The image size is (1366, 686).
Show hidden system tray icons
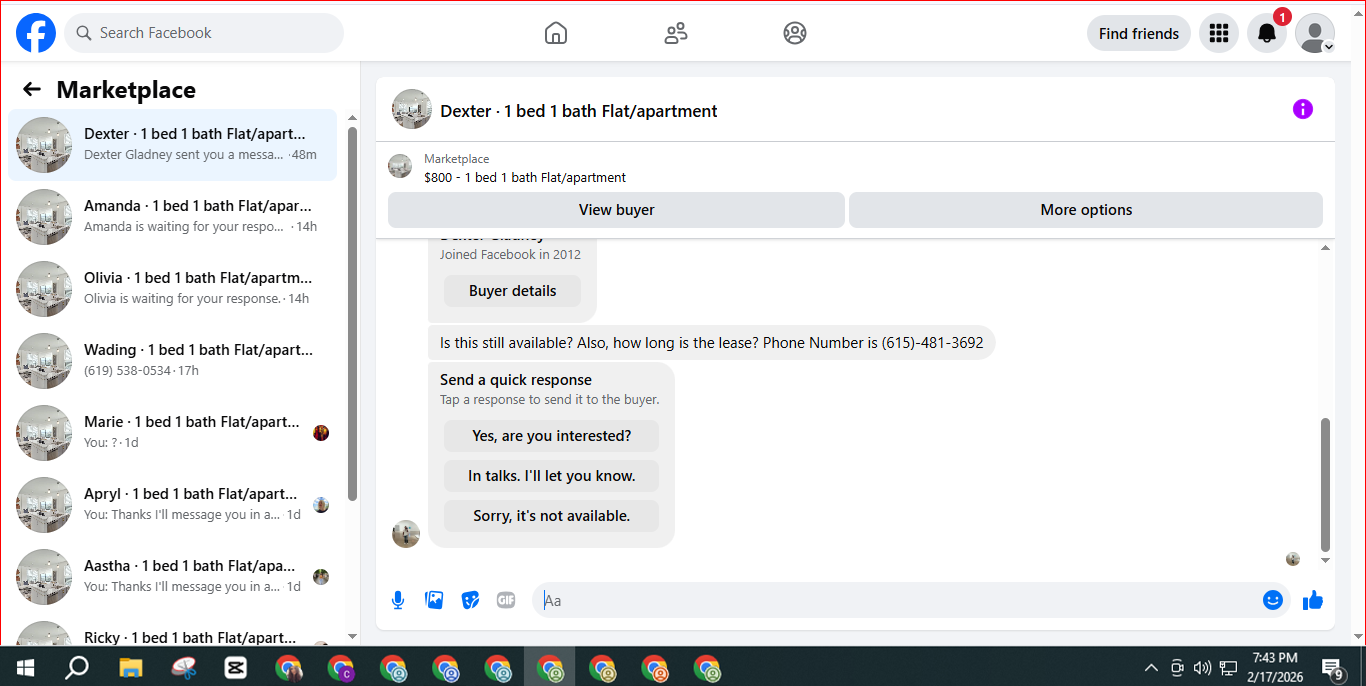[1151, 668]
